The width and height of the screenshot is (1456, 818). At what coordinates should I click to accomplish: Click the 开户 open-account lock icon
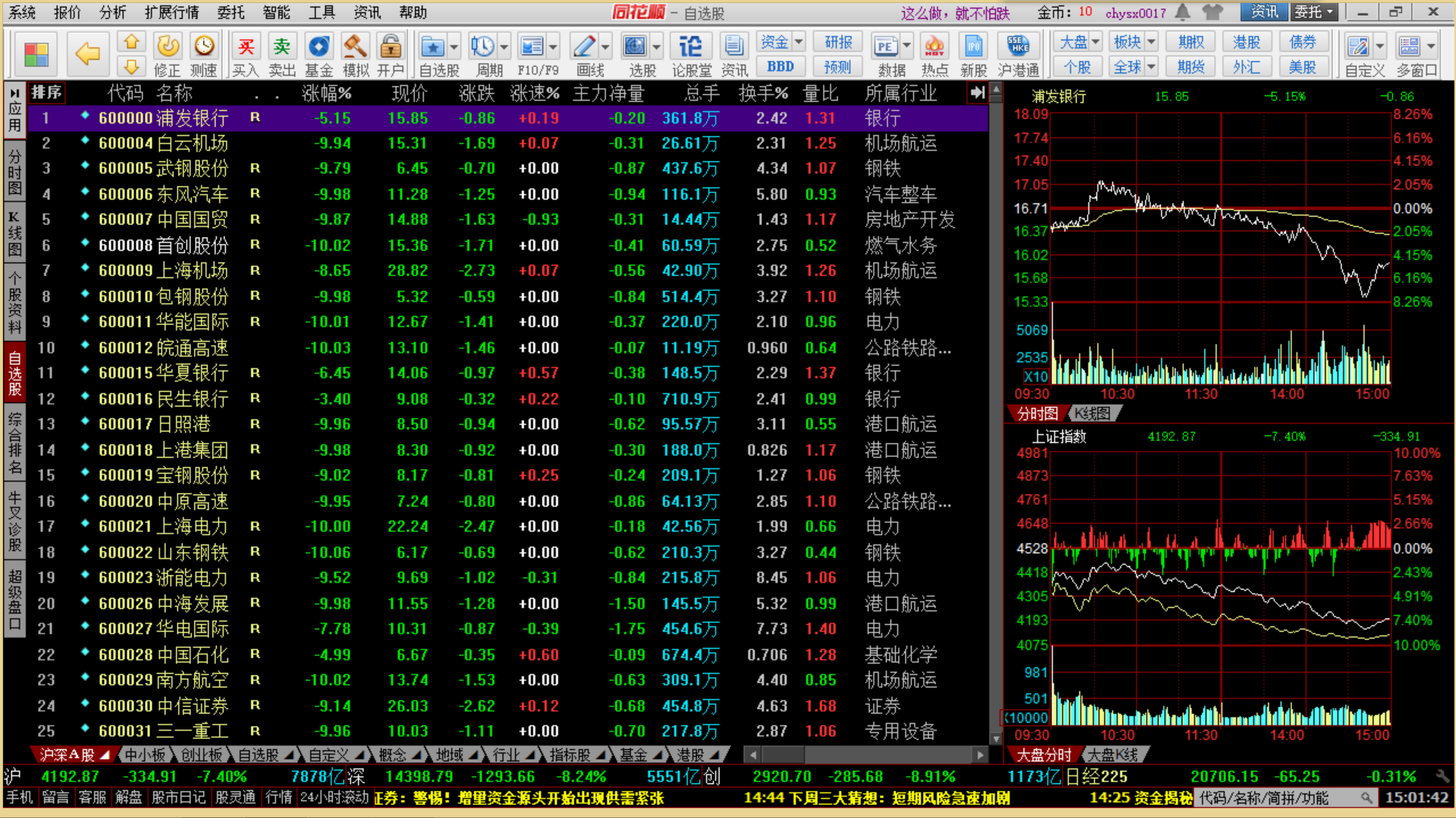(x=391, y=55)
